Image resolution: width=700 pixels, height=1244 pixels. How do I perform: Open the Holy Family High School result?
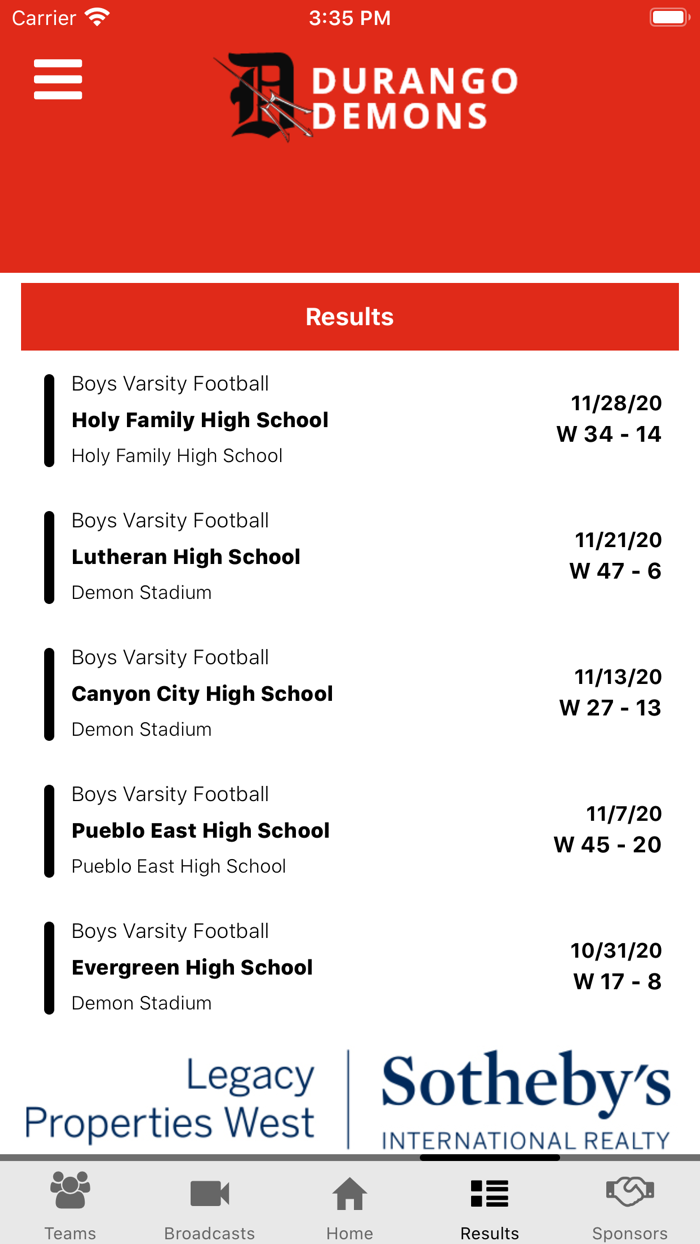coord(350,420)
